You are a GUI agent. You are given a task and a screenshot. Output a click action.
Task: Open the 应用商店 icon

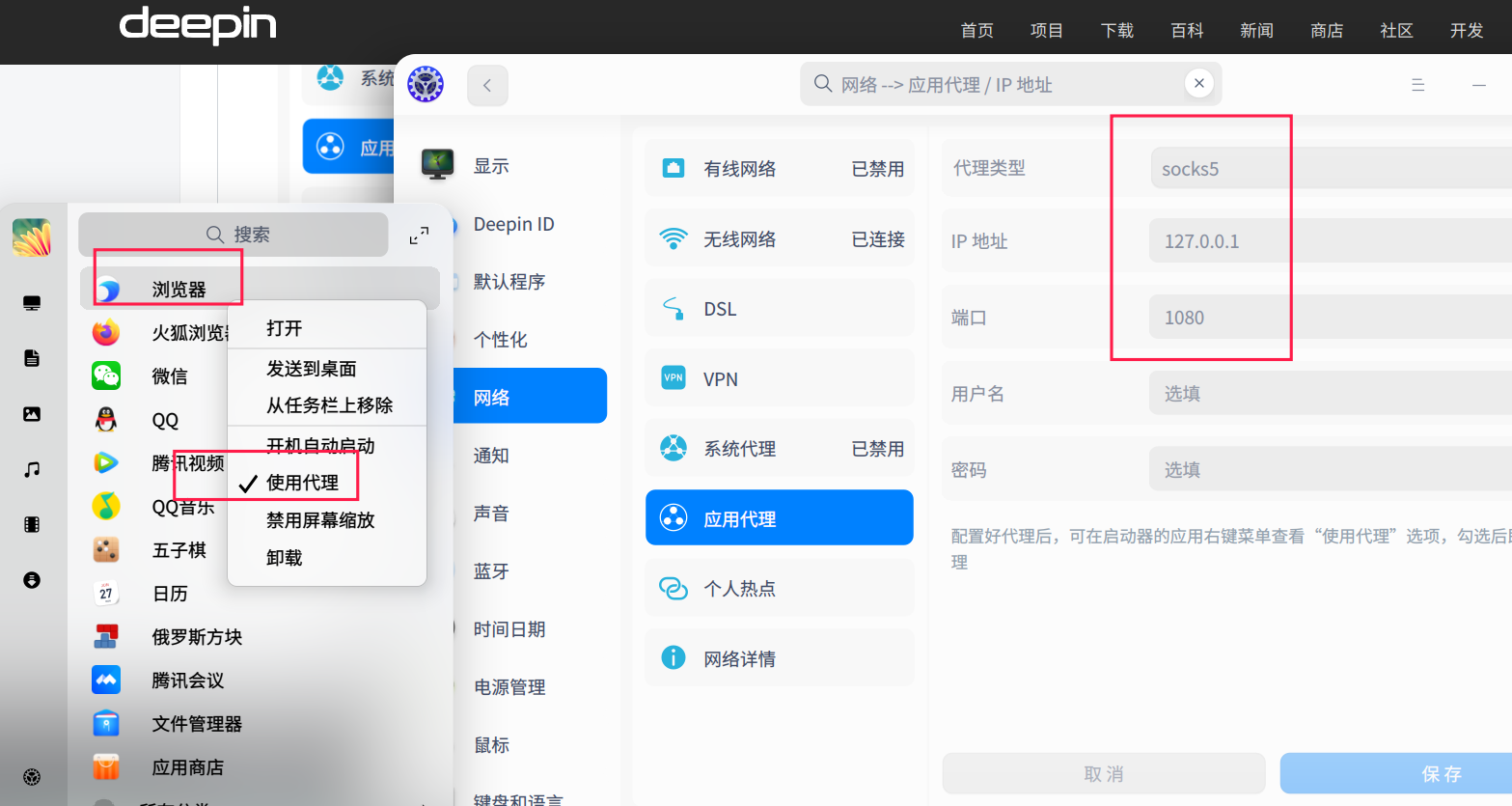pyautogui.click(x=106, y=766)
